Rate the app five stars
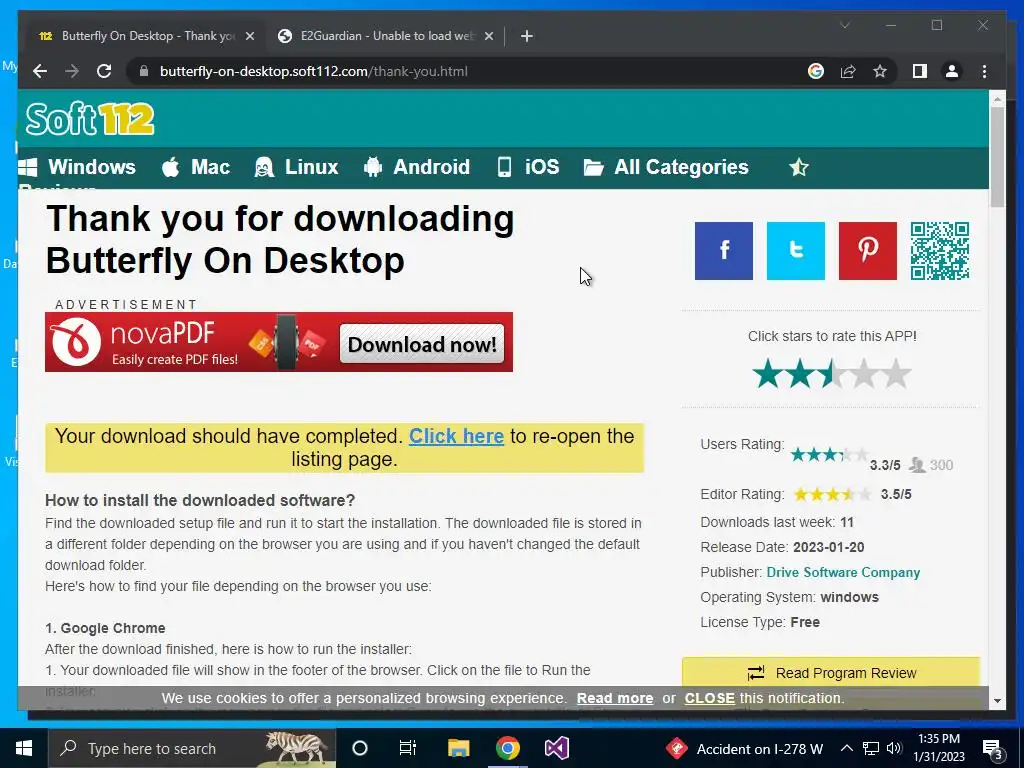This screenshot has height=768, width=1024. pyautogui.click(x=896, y=374)
